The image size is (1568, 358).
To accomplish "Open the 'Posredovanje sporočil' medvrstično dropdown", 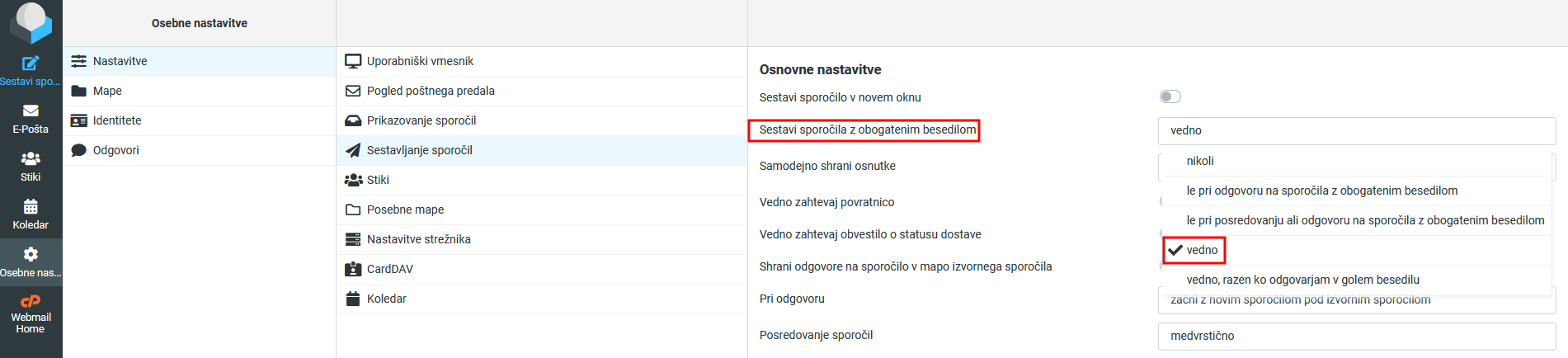I will 1356,336.
